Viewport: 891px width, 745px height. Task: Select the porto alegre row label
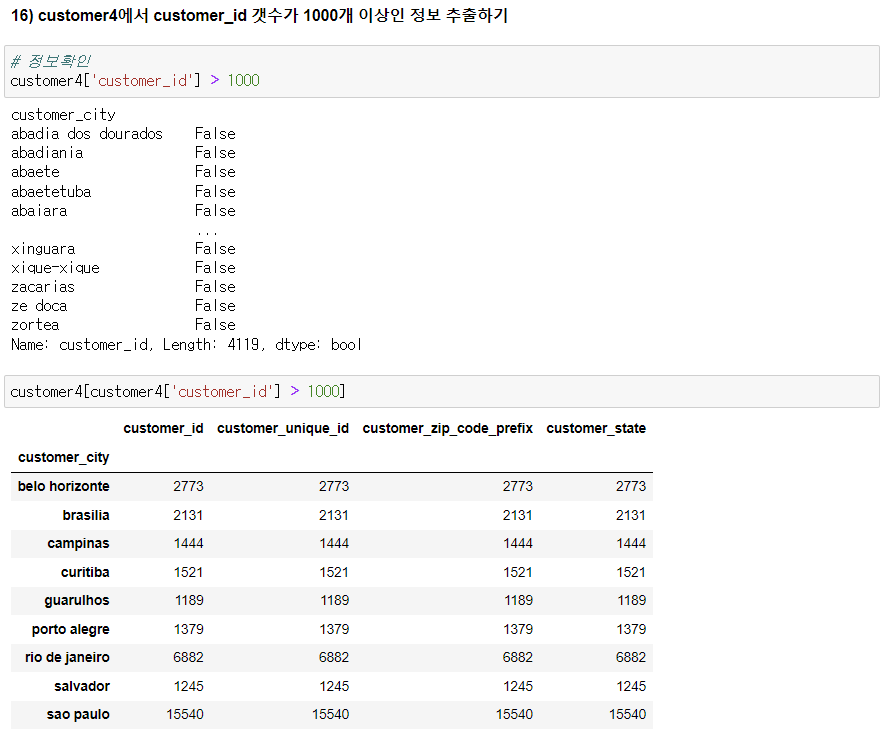[70, 630]
